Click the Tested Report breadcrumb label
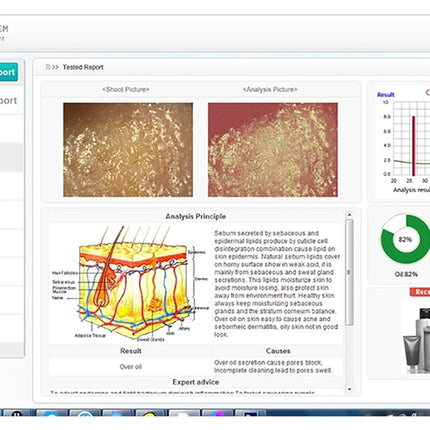 (x=83, y=67)
